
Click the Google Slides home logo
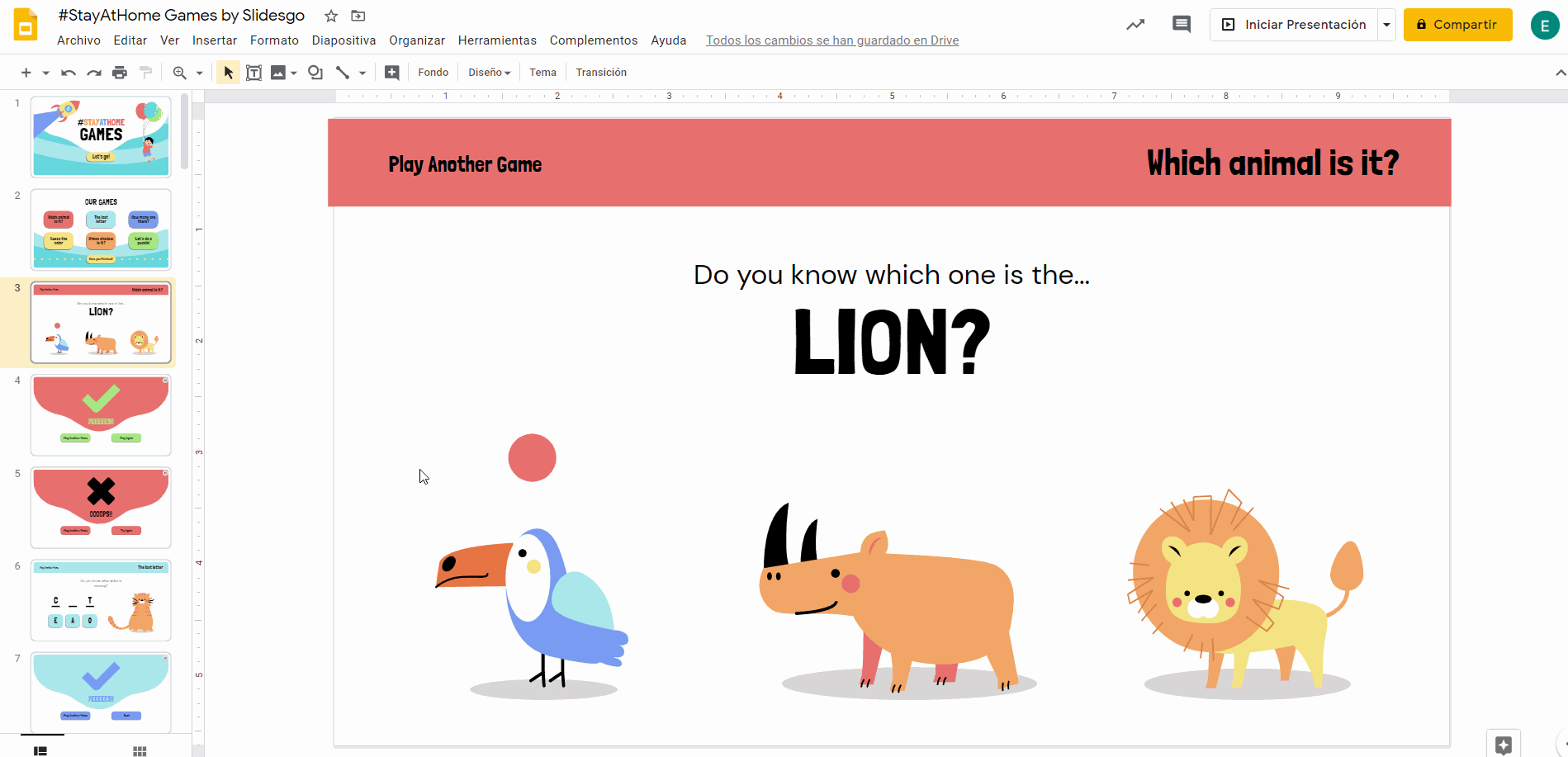(x=26, y=25)
